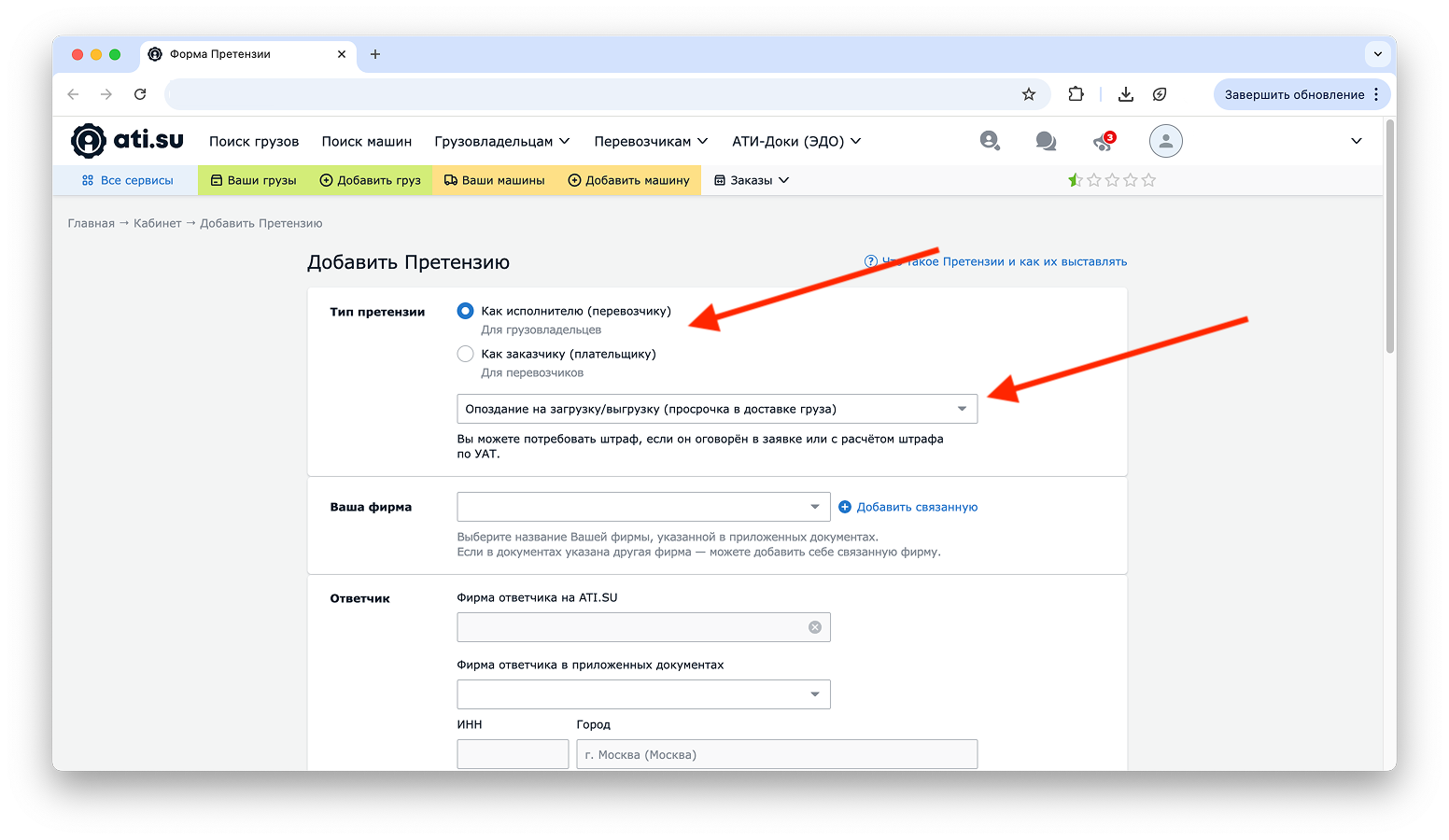
Task: Open the browser extensions puzzle icon
Action: coord(1076,94)
